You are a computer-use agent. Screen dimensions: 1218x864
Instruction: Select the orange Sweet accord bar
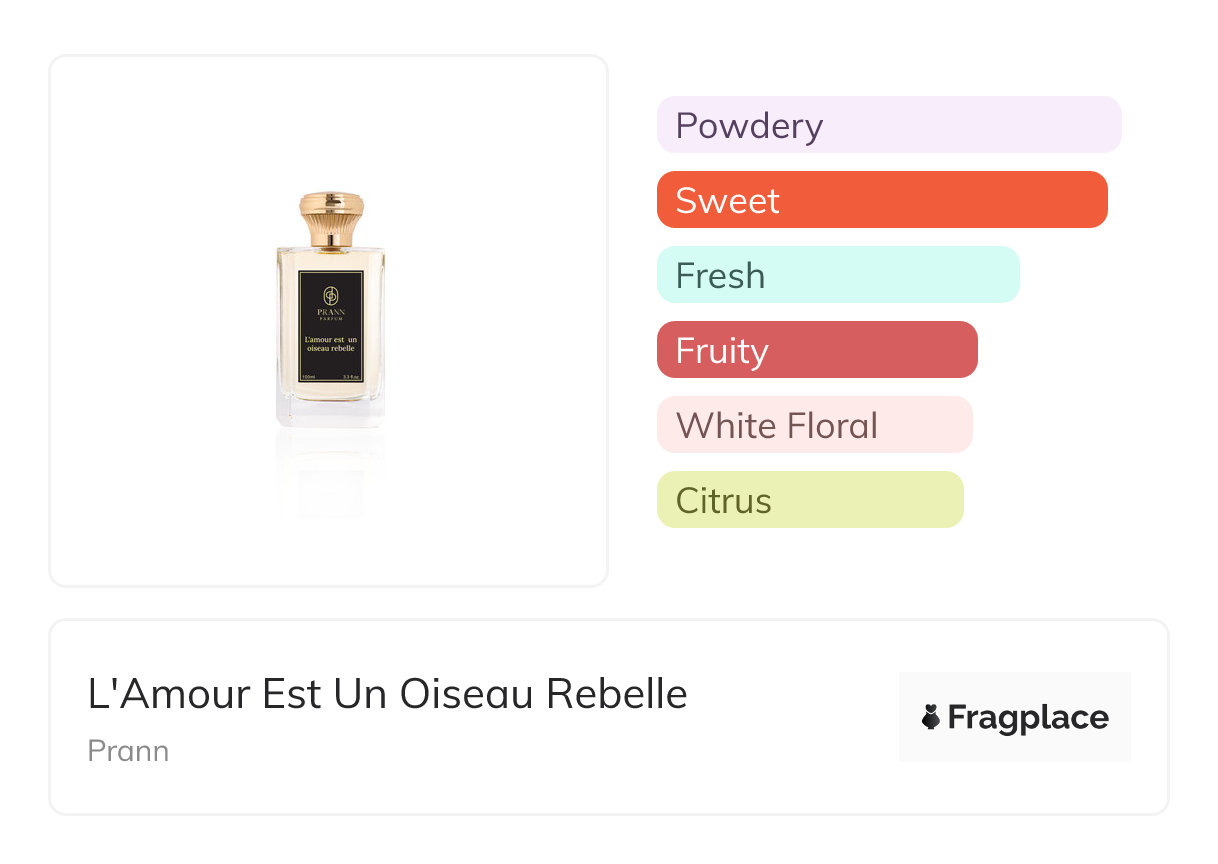click(881, 200)
